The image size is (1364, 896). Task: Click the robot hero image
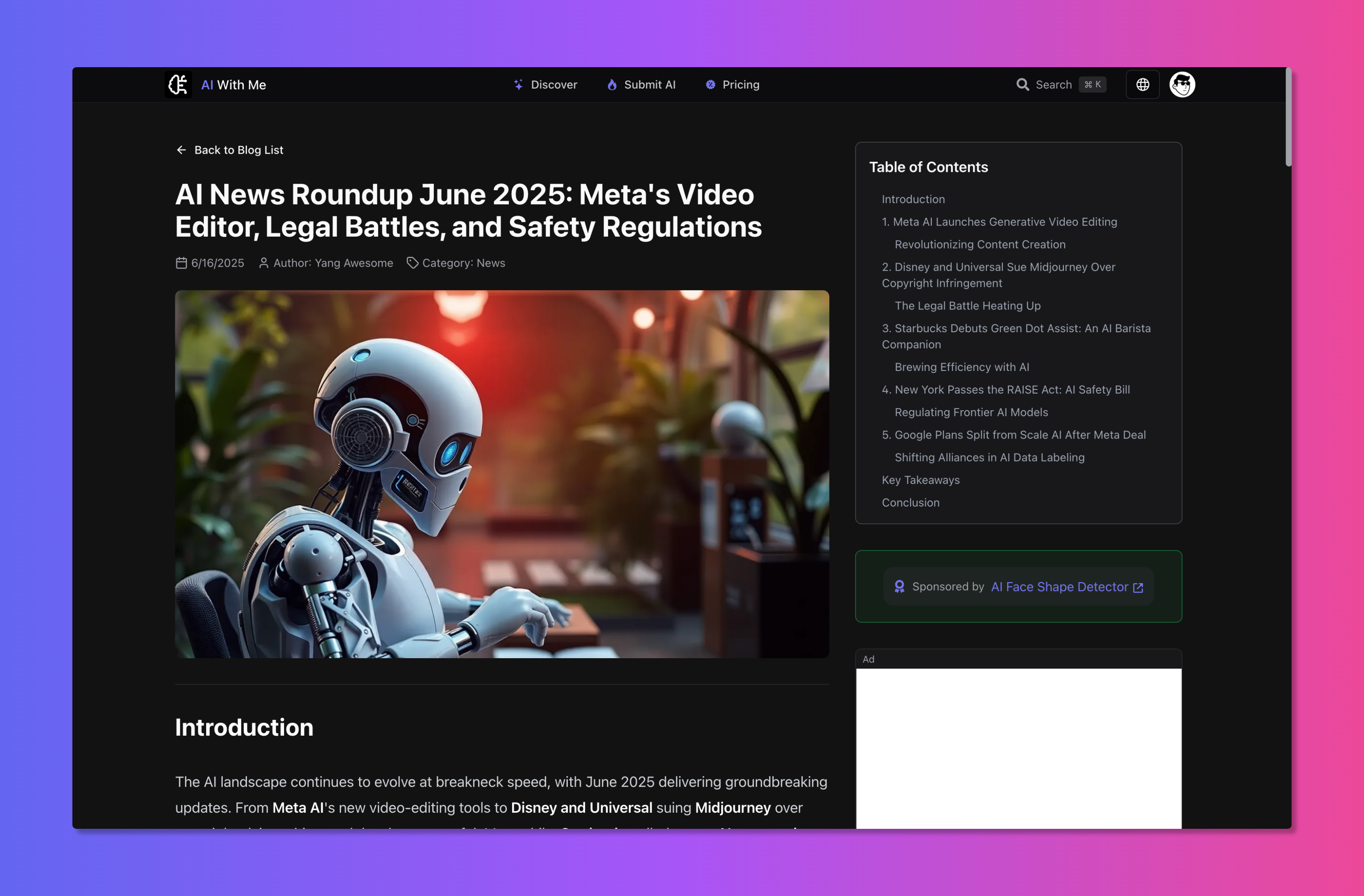[501, 474]
